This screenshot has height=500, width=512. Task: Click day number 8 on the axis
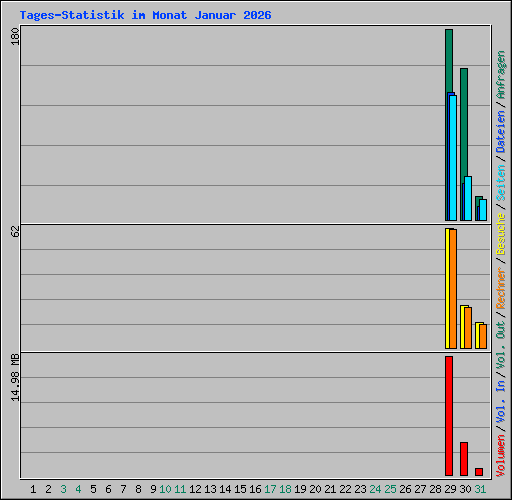click(x=138, y=489)
